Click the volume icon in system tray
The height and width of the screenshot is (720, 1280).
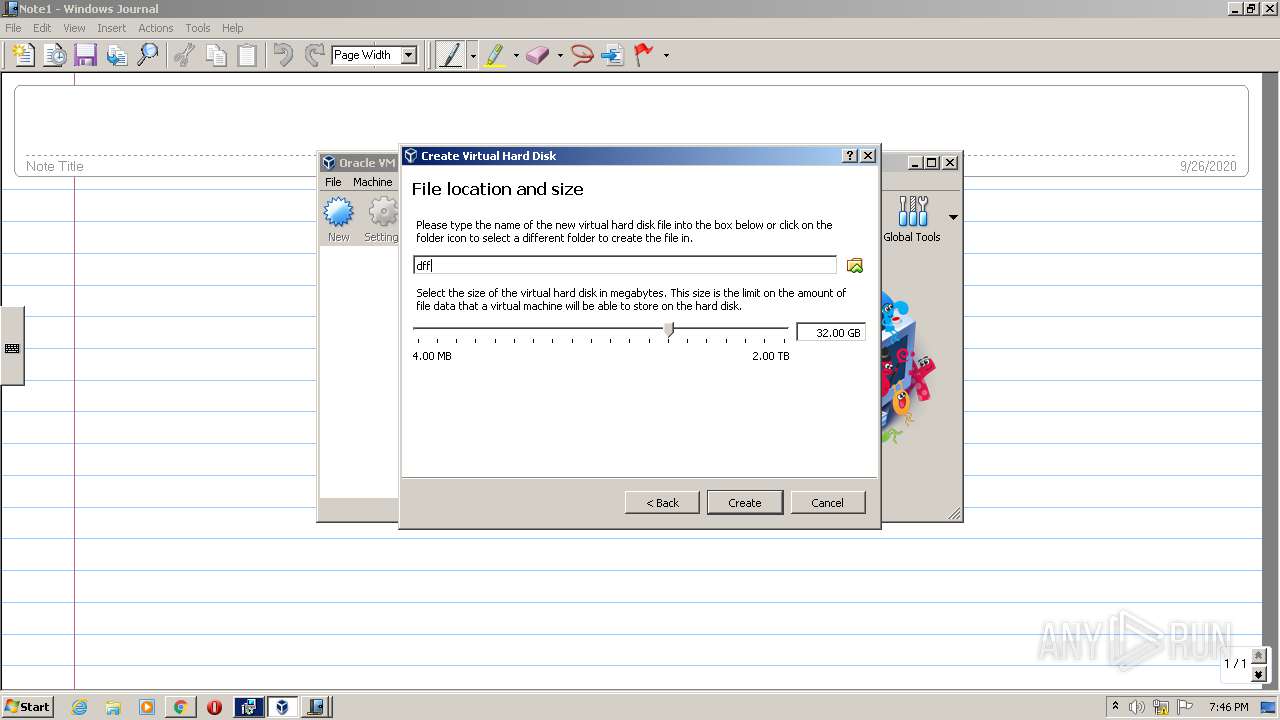1137,707
